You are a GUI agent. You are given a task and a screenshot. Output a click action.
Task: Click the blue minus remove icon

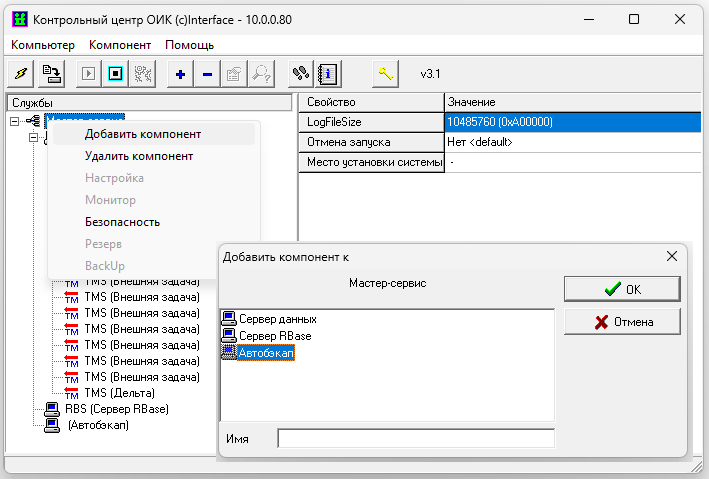[206, 73]
